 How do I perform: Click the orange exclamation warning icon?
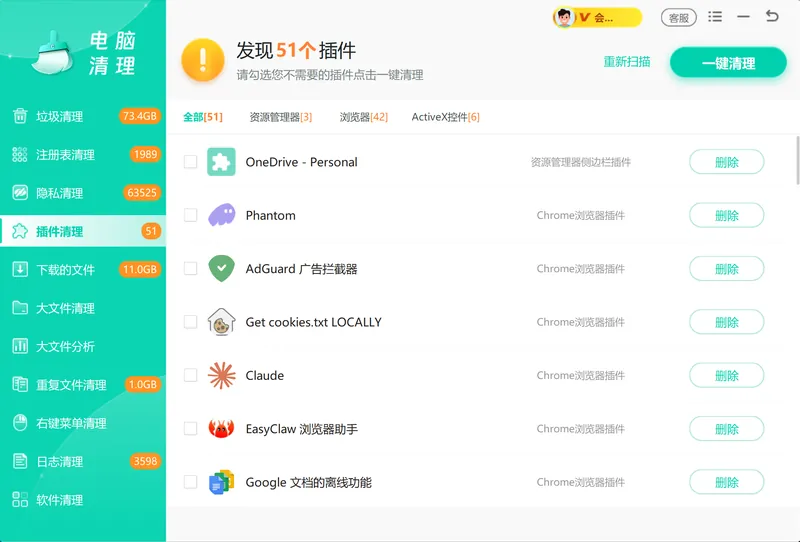(x=203, y=60)
